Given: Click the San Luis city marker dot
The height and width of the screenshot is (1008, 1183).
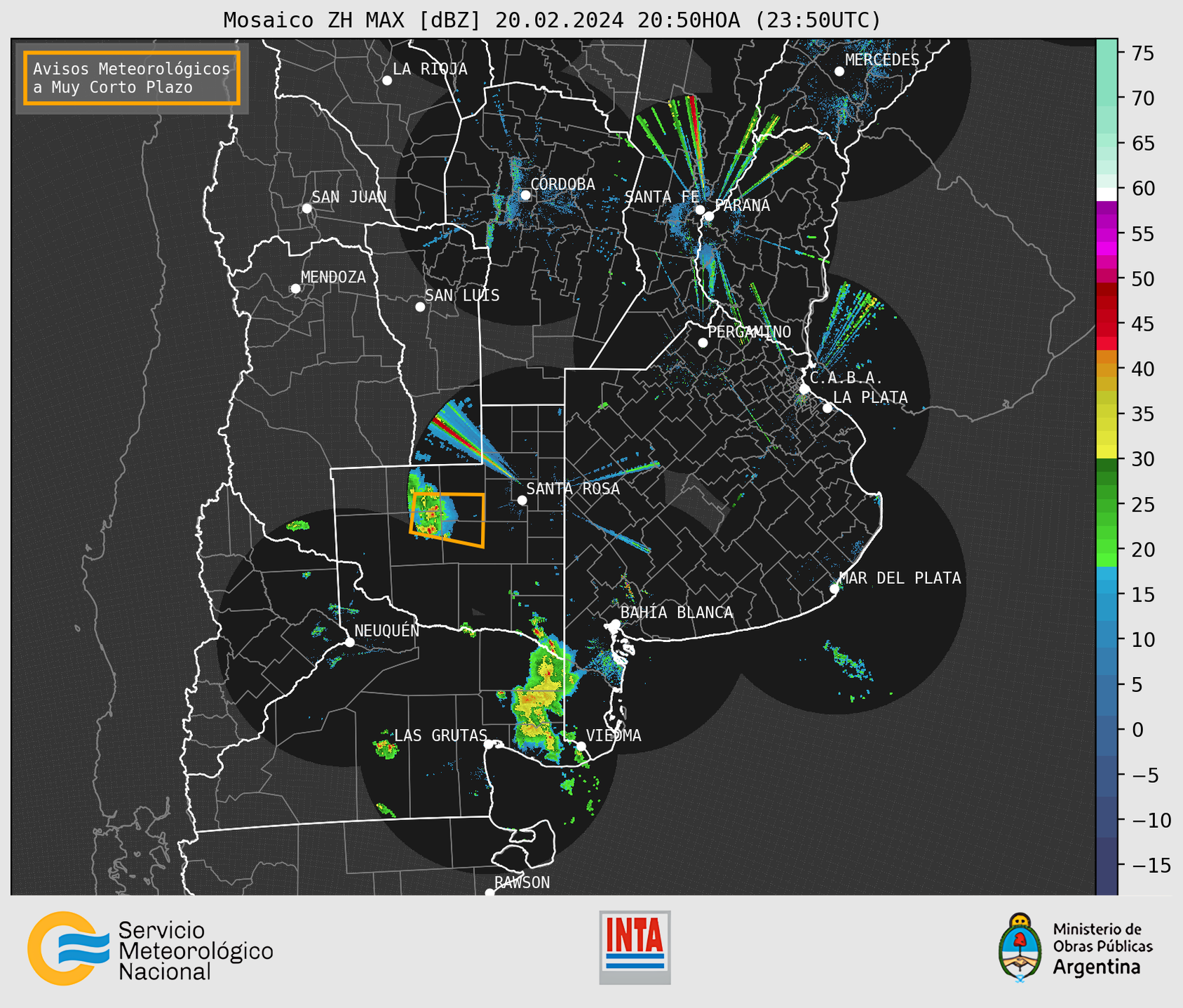Looking at the screenshot, I should pyautogui.click(x=420, y=307).
